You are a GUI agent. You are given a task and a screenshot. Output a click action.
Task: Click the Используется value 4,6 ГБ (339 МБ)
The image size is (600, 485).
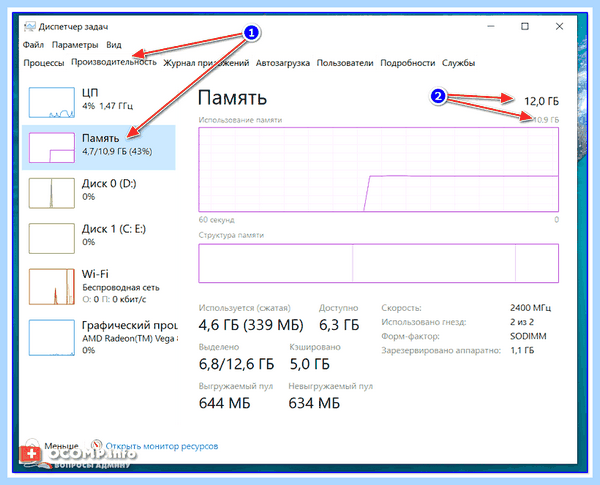point(251,325)
